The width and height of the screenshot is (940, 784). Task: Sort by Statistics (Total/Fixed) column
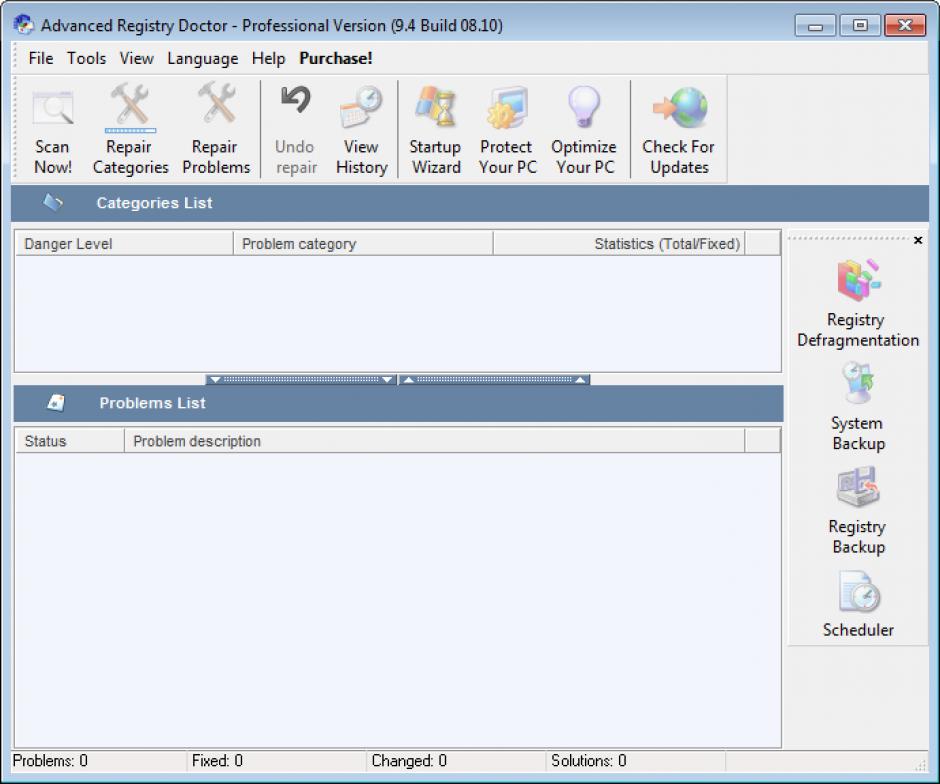pyautogui.click(x=619, y=244)
